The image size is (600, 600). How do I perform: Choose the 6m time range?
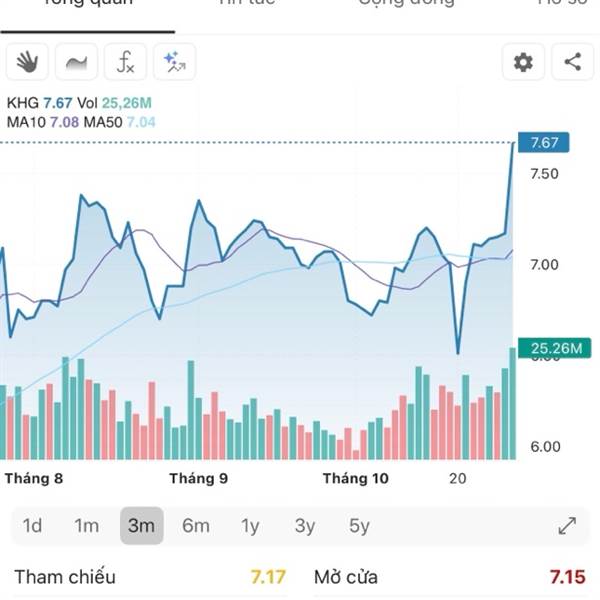click(x=196, y=526)
